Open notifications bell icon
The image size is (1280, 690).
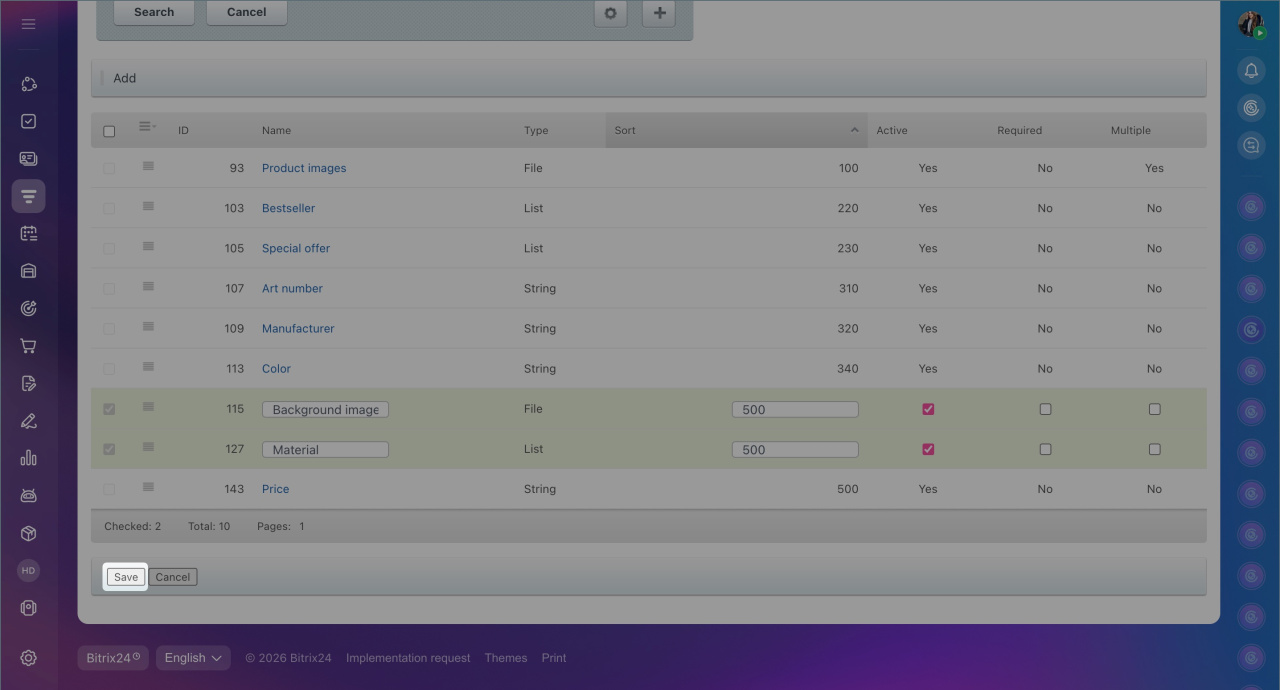point(1251,70)
